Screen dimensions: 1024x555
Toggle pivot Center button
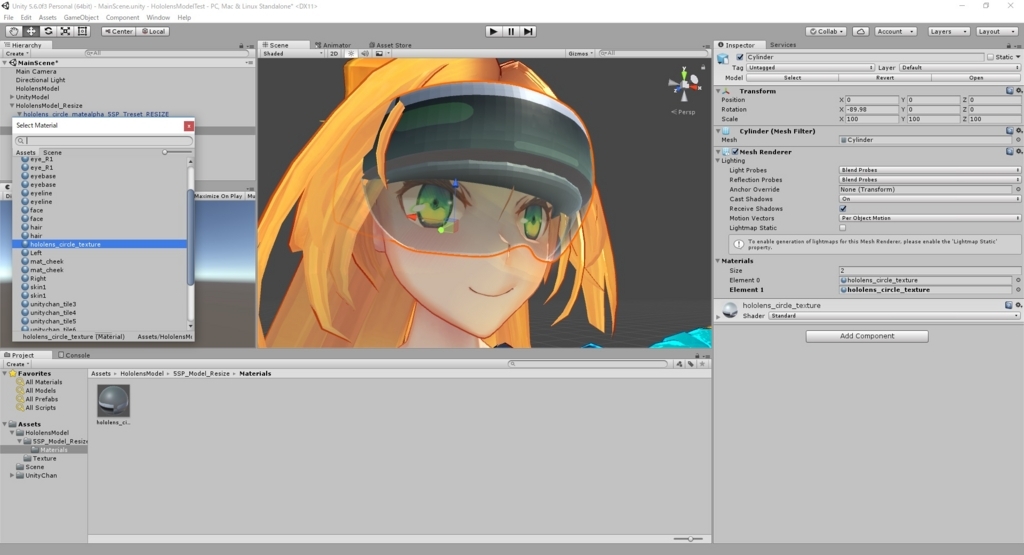[118, 31]
